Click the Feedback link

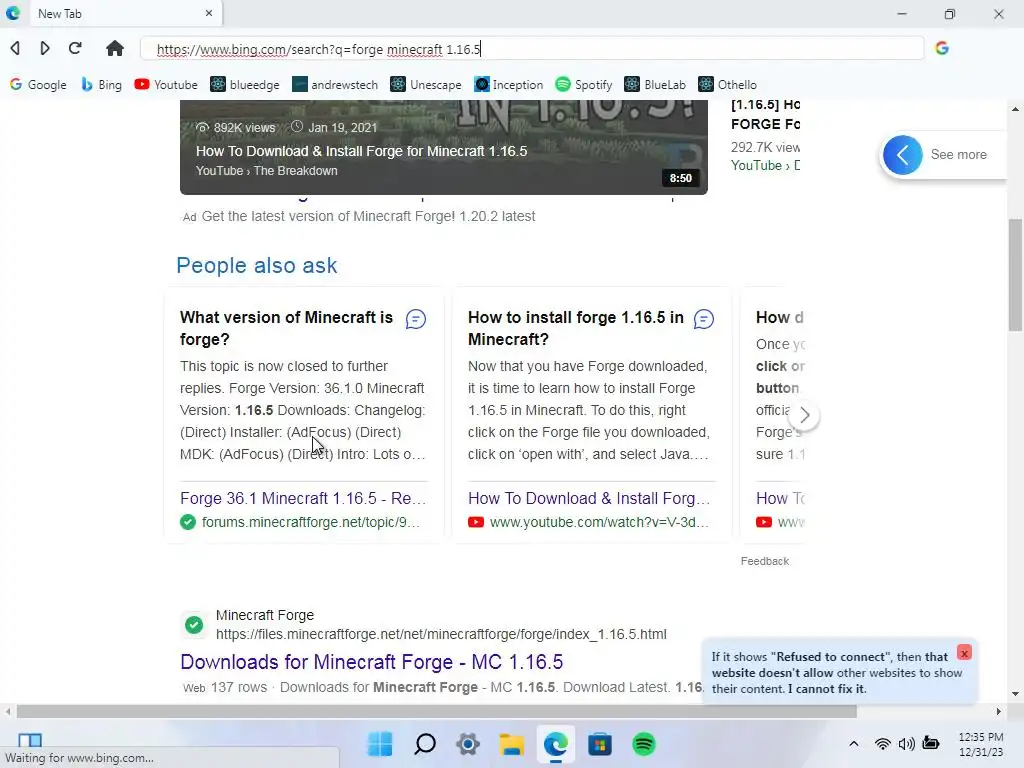pos(765,562)
